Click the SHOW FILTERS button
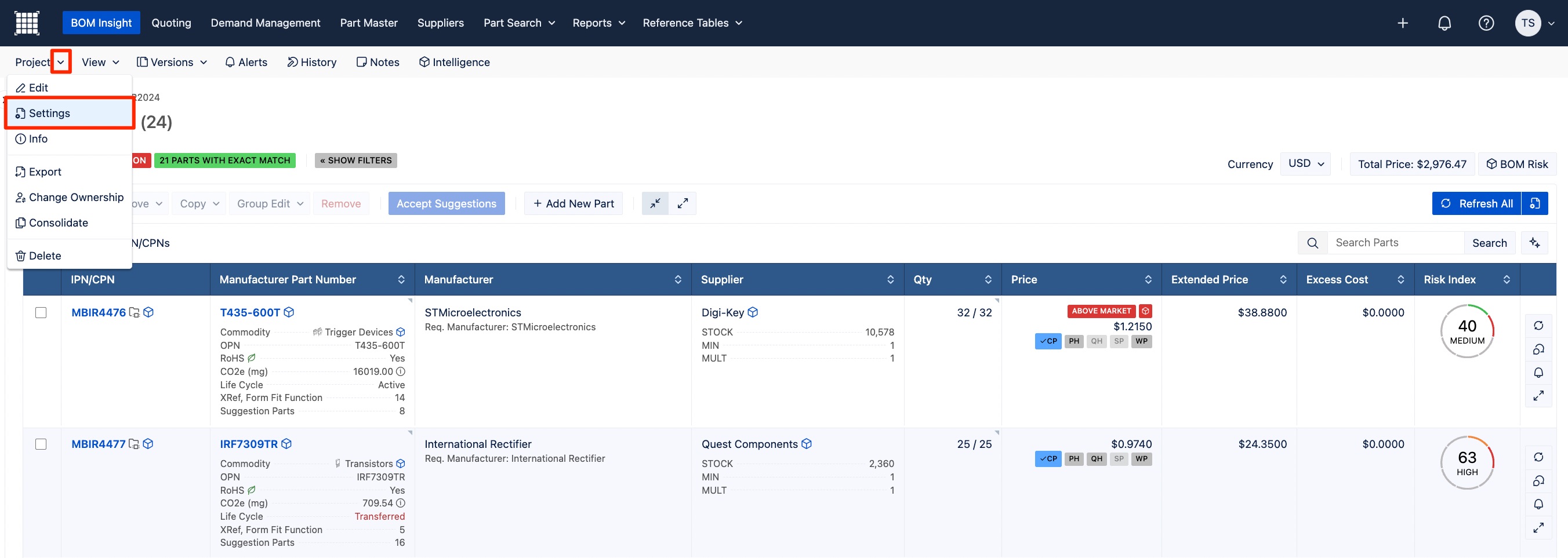Screen dimensions: 1568x558 pyautogui.click(x=356, y=160)
